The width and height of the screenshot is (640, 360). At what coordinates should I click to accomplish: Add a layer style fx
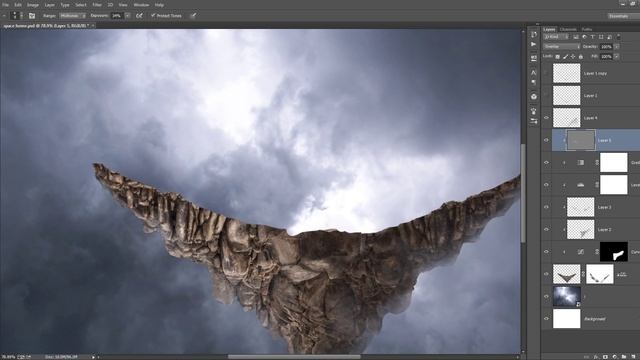point(596,357)
